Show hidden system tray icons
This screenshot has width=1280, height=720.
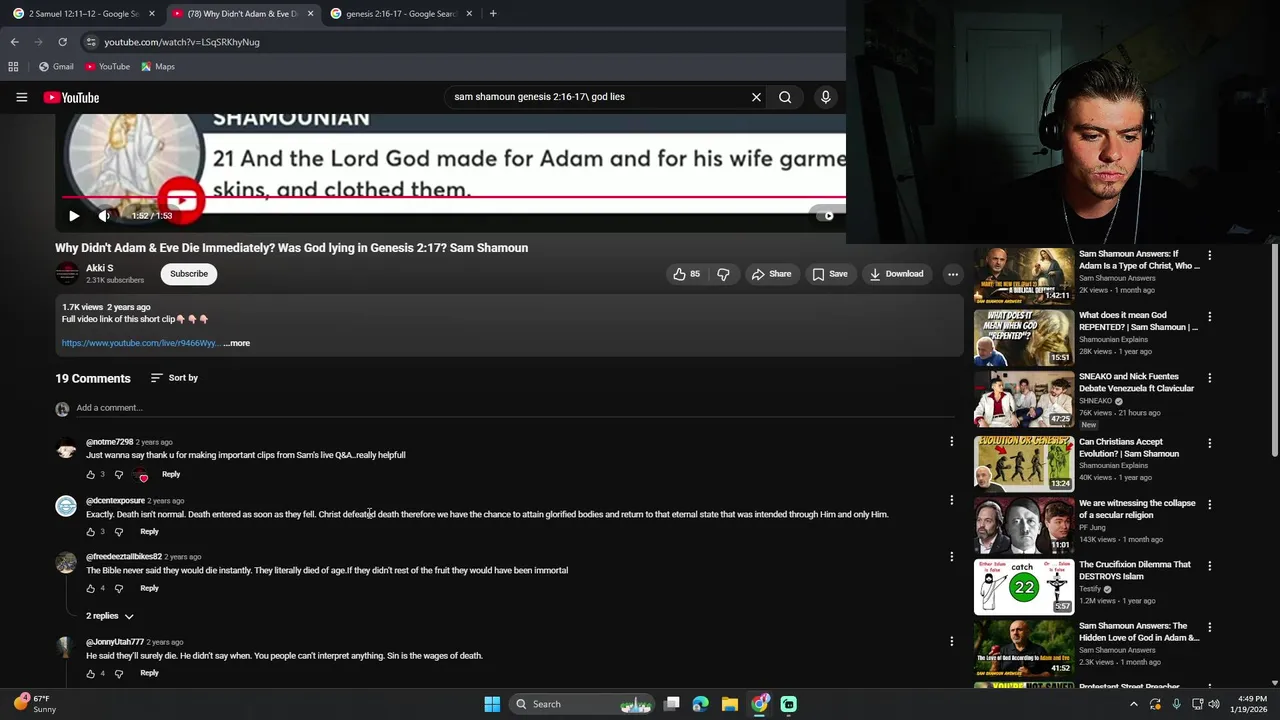coord(1133,704)
